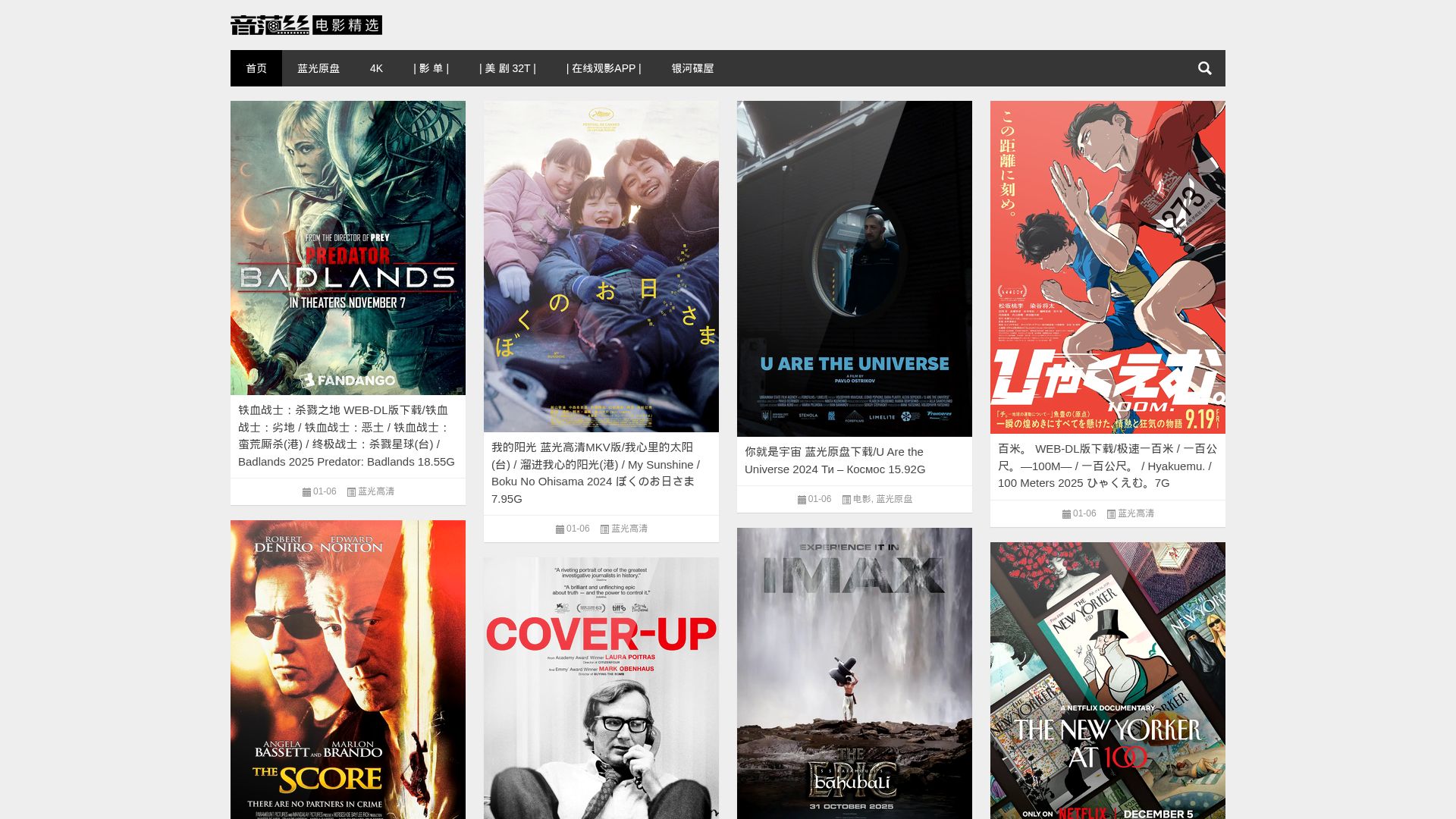Image resolution: width=1456 pixels, height=819 pixels.
Task: Click 蓝光高清 category under 百米 post
Action: coord(1136,513)
